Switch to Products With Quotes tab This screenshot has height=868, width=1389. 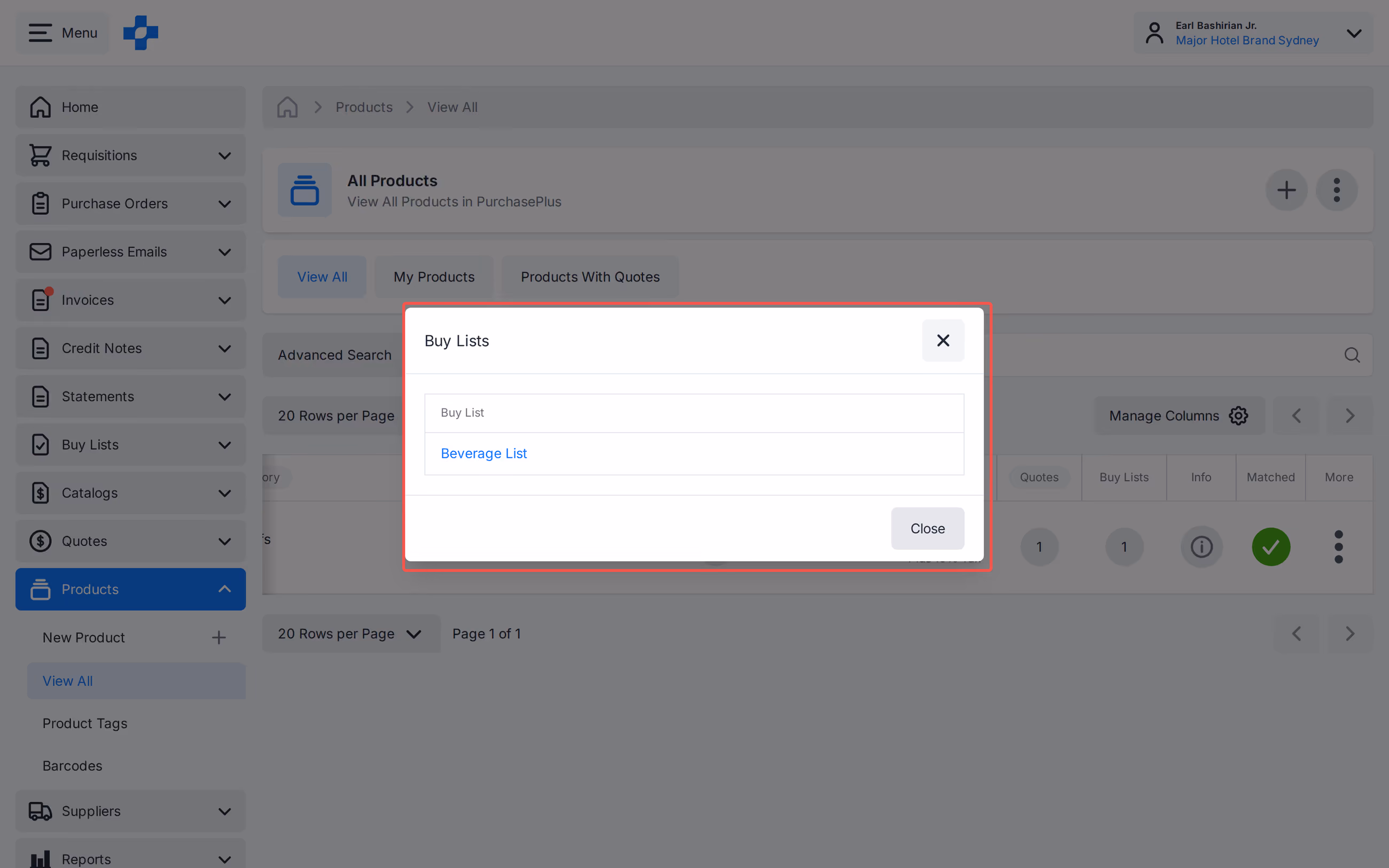pyautogui.click(x=590, y=277)
